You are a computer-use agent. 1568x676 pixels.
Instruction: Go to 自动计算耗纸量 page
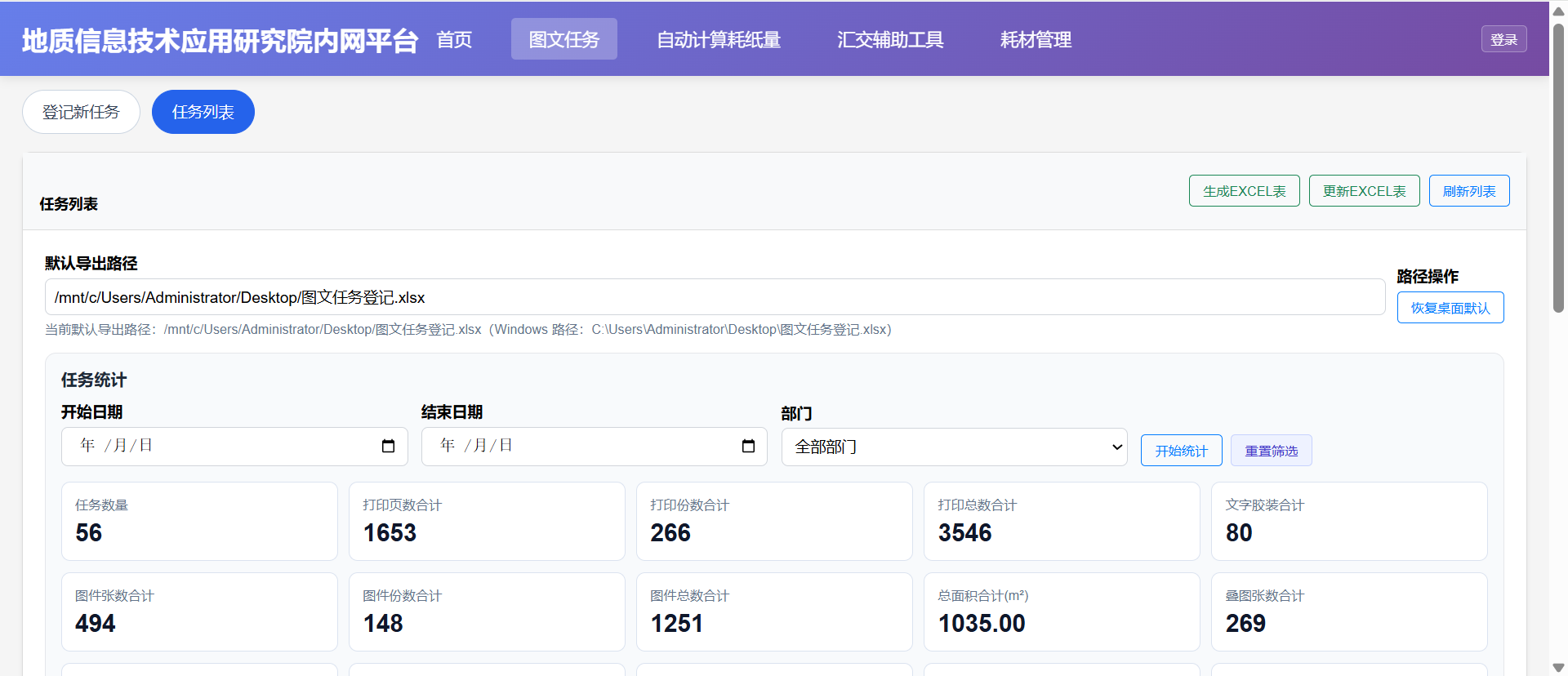[x=719, y=39]
